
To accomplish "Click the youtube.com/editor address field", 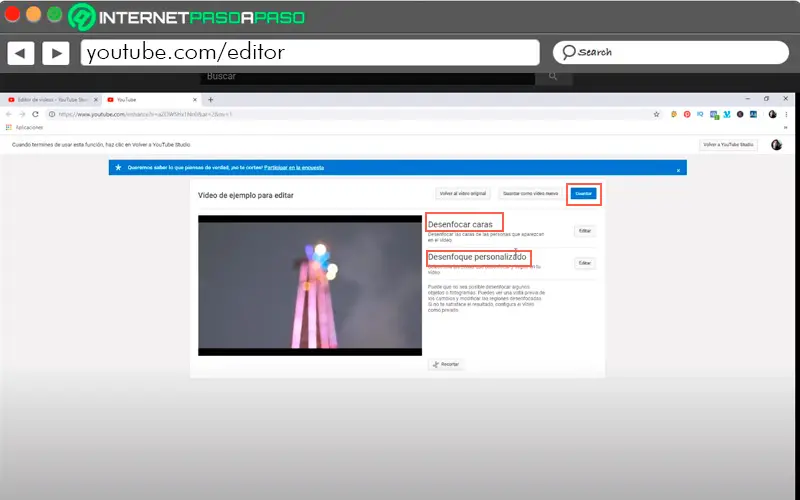I will coord(310,53).
